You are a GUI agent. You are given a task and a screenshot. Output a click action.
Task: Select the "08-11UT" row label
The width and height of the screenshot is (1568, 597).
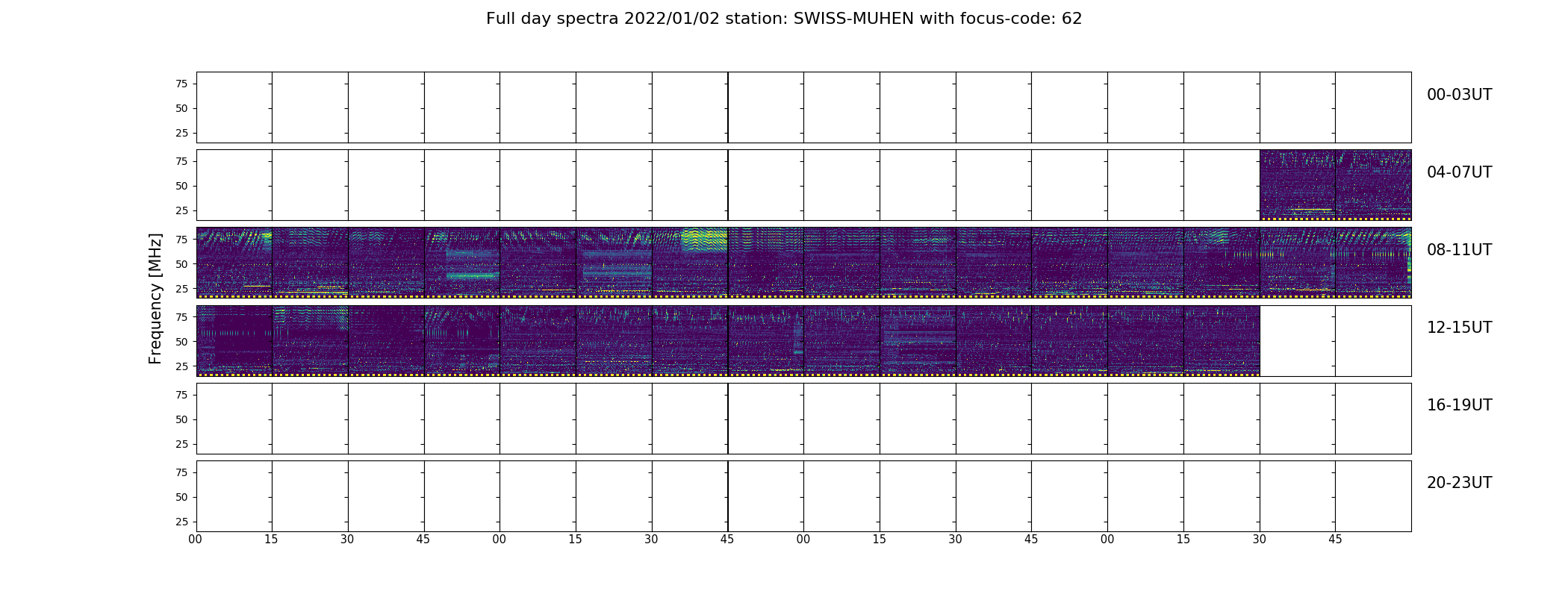1459,250
